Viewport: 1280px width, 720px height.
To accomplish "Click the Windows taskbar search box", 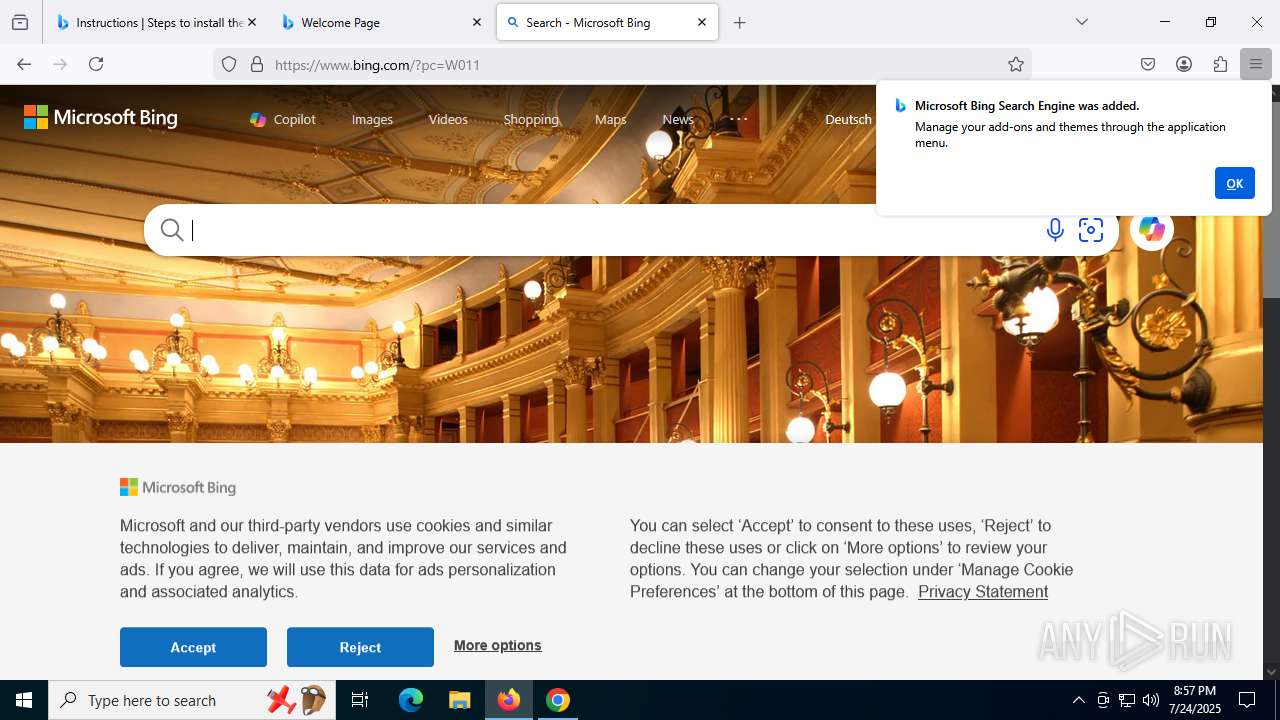I will click(x=190, y=700).
